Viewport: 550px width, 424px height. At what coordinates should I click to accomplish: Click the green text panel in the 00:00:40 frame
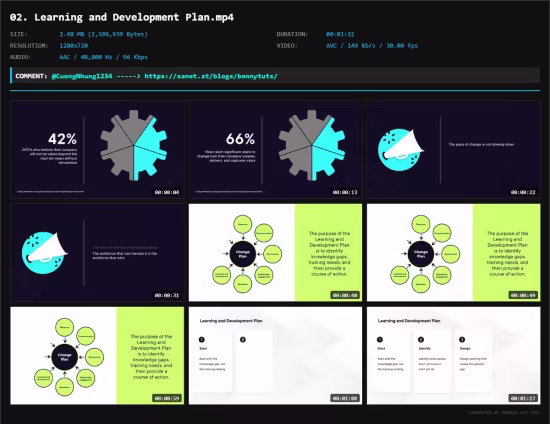point(328,253)
